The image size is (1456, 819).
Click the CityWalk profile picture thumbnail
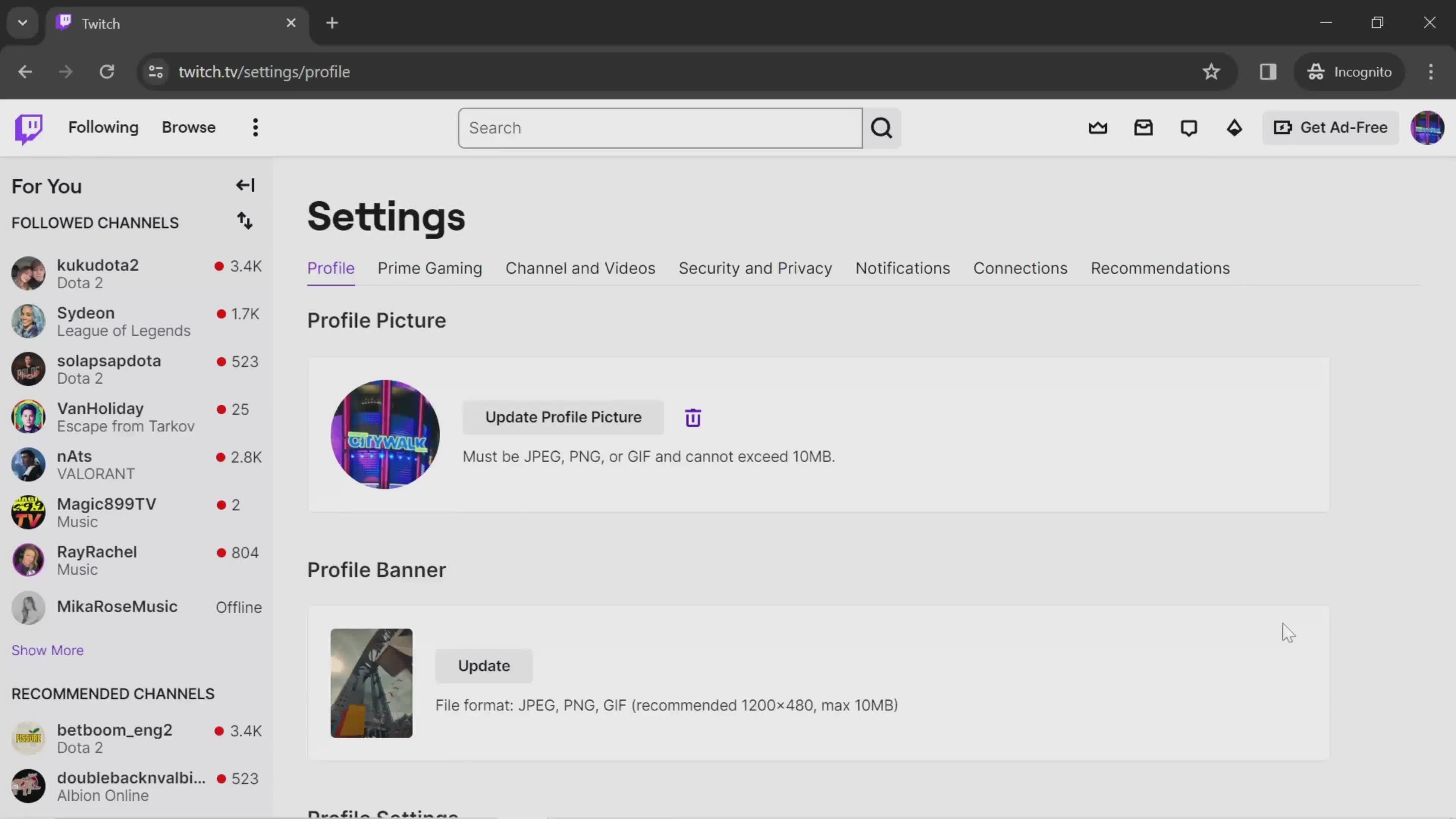(x=385, y=434)
